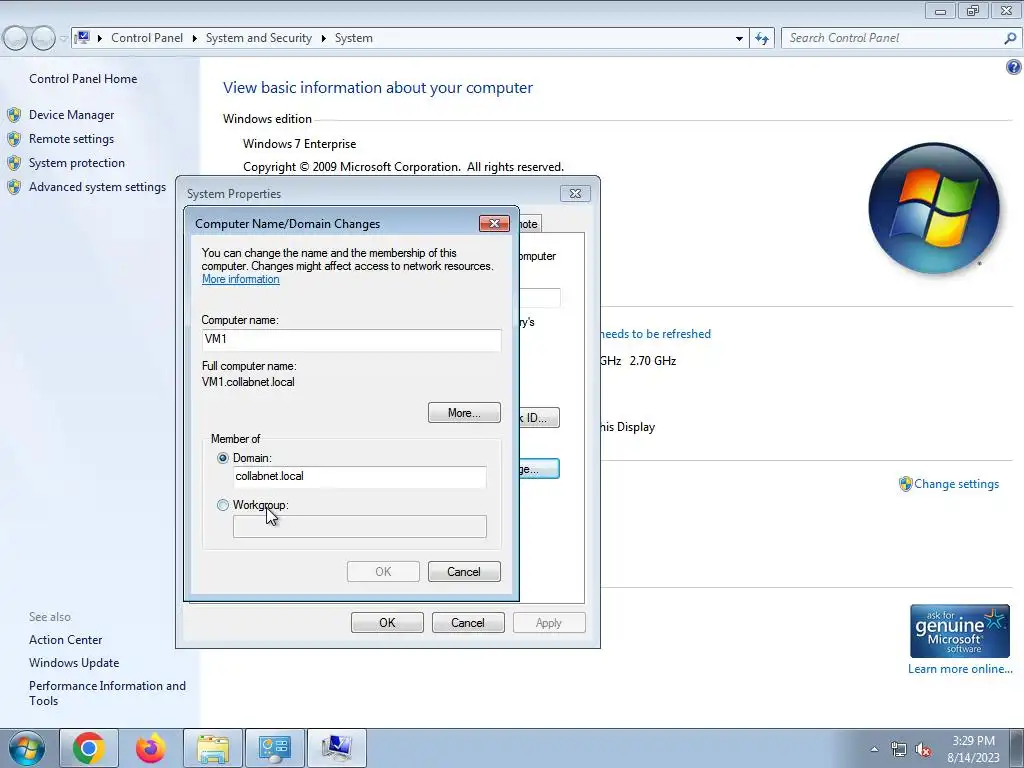Screen dimensions: 1024x768
Task: Click System in the breadcrumb path
Action: (x=353, y=38)
